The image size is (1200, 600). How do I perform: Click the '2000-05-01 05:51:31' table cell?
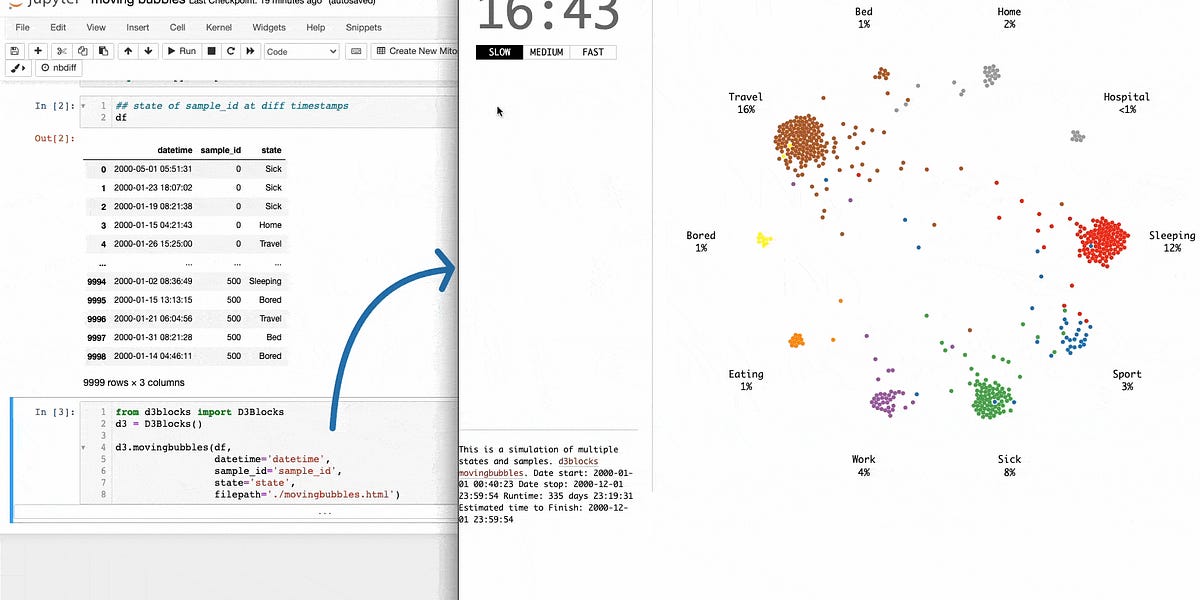tap(153, 169)
